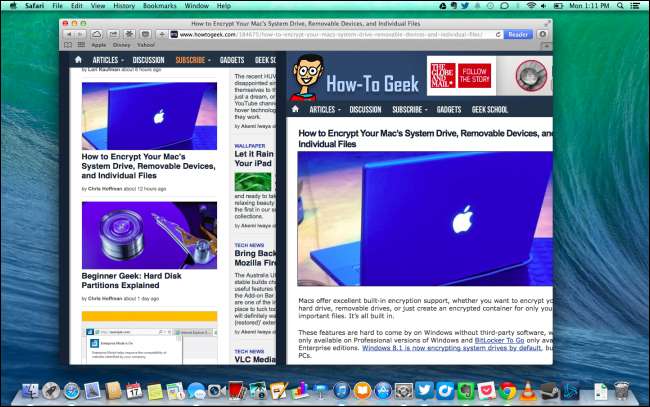Viewport: 650px width, 407px height.
Task: Open the Yahoo! bookmark in bookmarks bar
Action: [x=146, y=45]
